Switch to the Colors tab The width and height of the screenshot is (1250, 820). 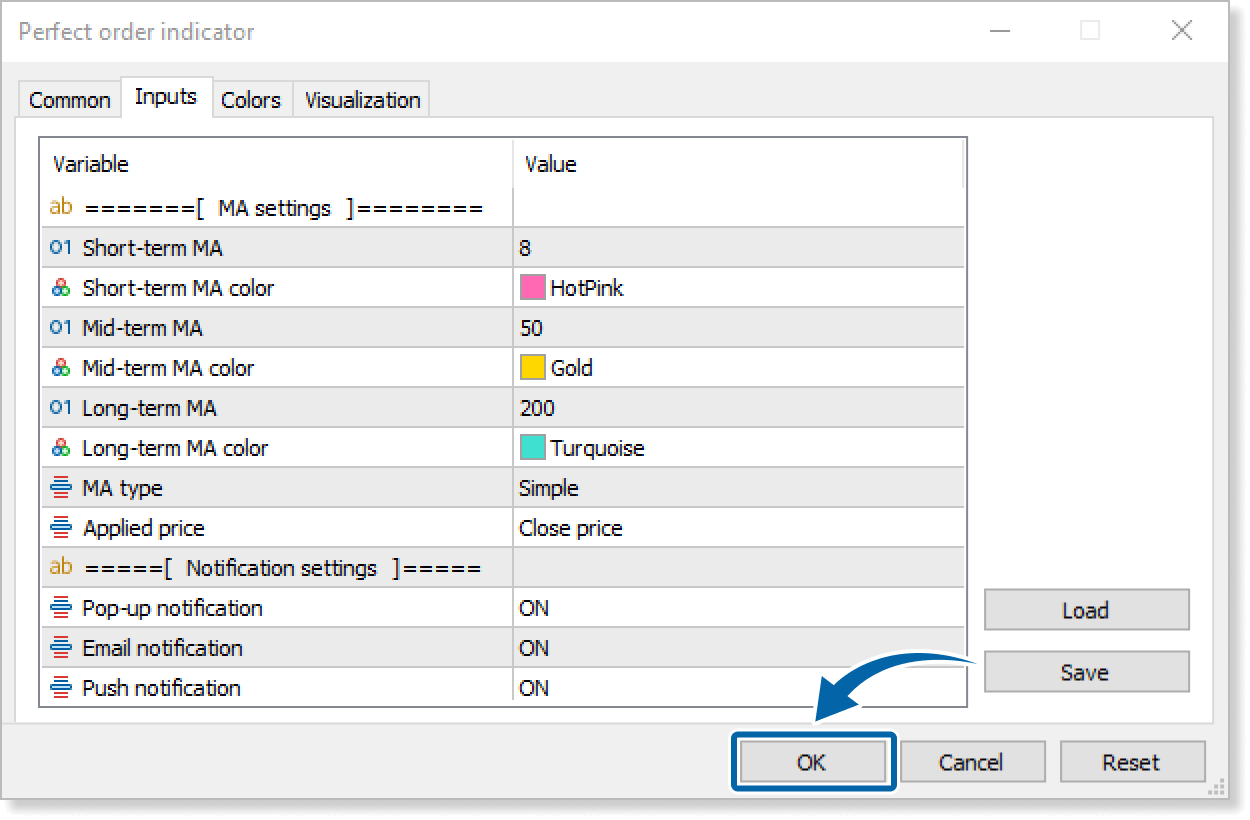[251, 100]
